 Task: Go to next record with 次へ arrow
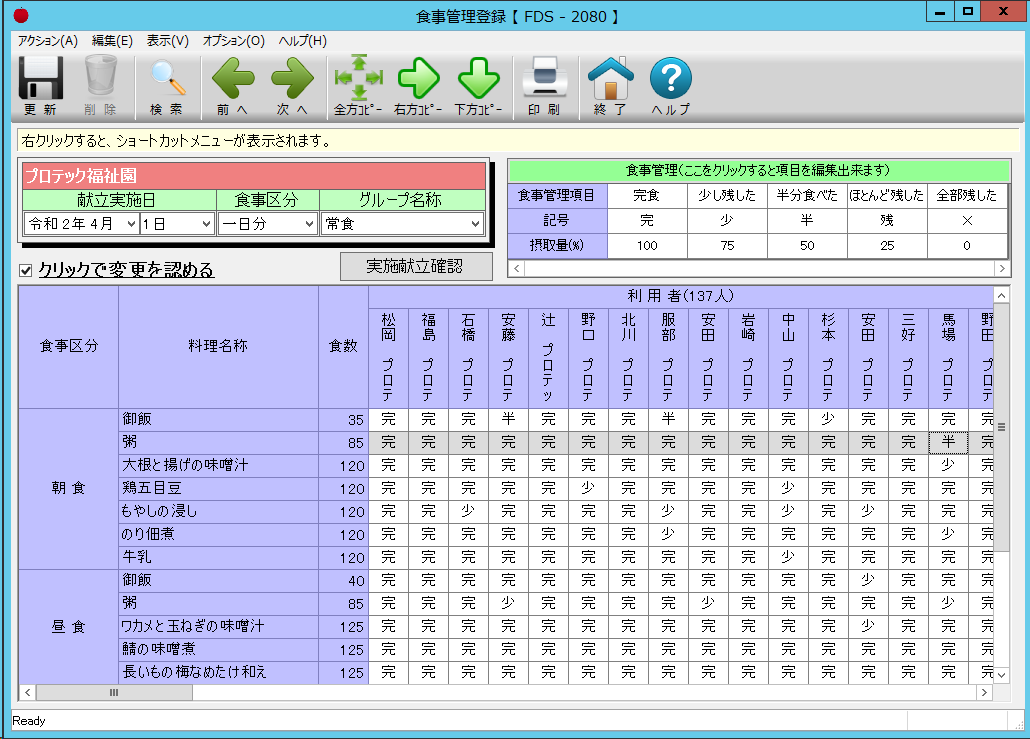click(292, 78)
